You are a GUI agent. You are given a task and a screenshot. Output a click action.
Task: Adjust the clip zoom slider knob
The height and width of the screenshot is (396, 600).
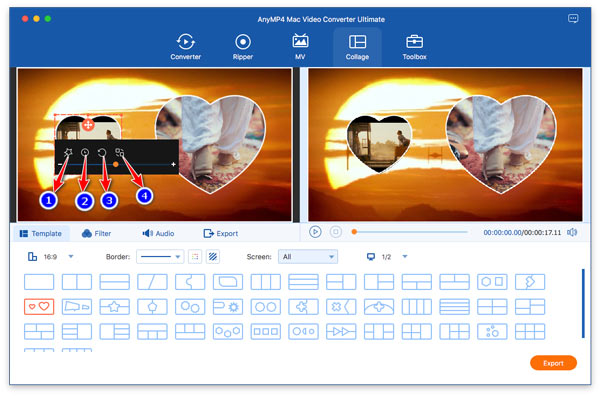tap(116, 164)
